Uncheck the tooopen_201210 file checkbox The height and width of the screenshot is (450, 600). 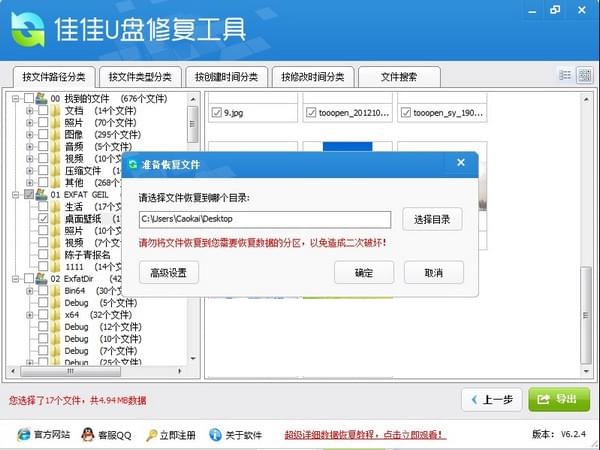point(311,113)
